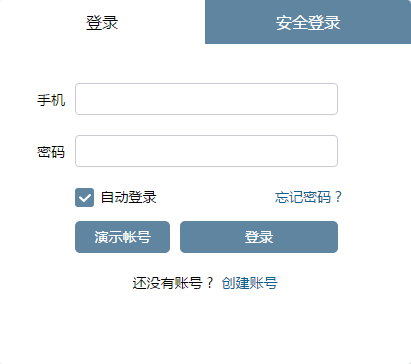The width and height of the screenshot is (411, 364).
Task: Click the white checkmark icon
Action: pos(84,198)
